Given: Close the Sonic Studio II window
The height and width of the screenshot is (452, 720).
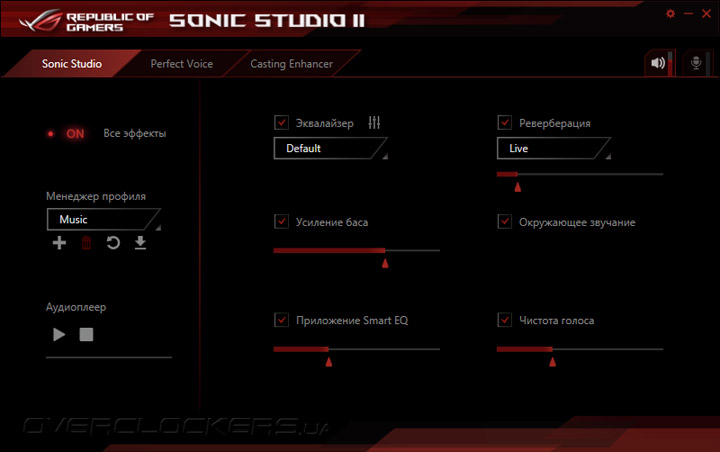Looking at the screenshot, I should coord(707,14).
